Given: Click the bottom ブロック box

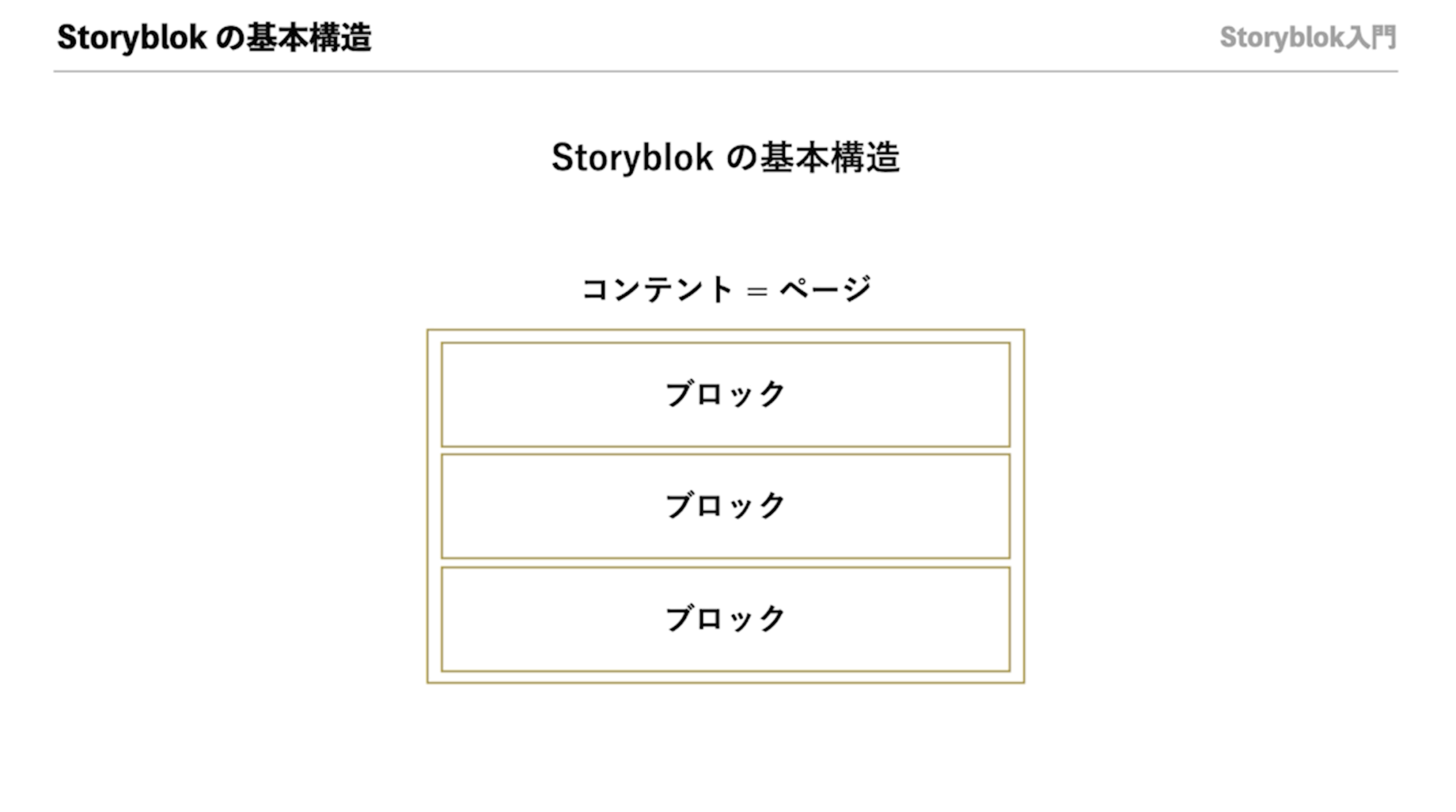Looking at the screenshot, I should click(726, 619).
